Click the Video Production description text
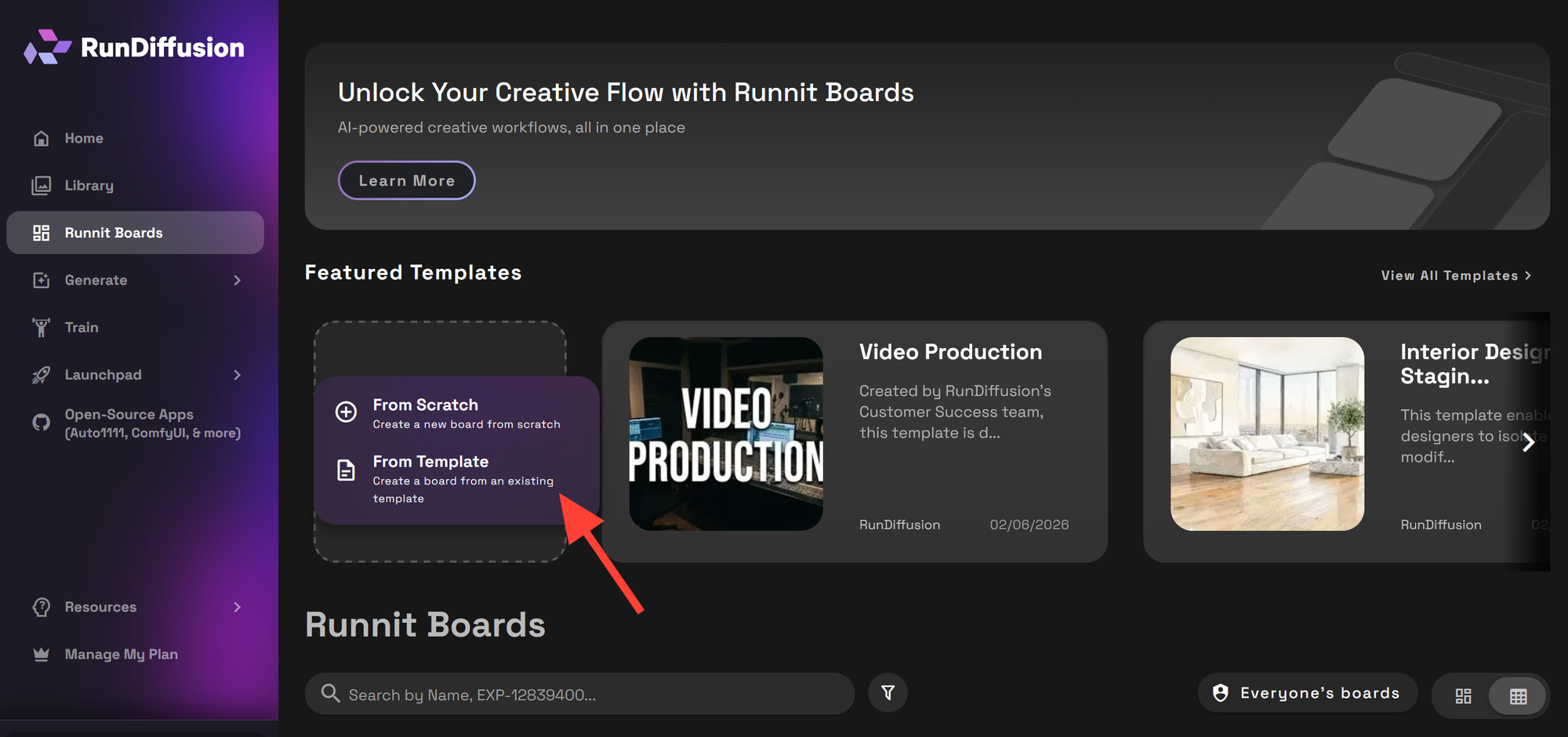This screenshot has width=1568, height=737. (x=955, y=412)
